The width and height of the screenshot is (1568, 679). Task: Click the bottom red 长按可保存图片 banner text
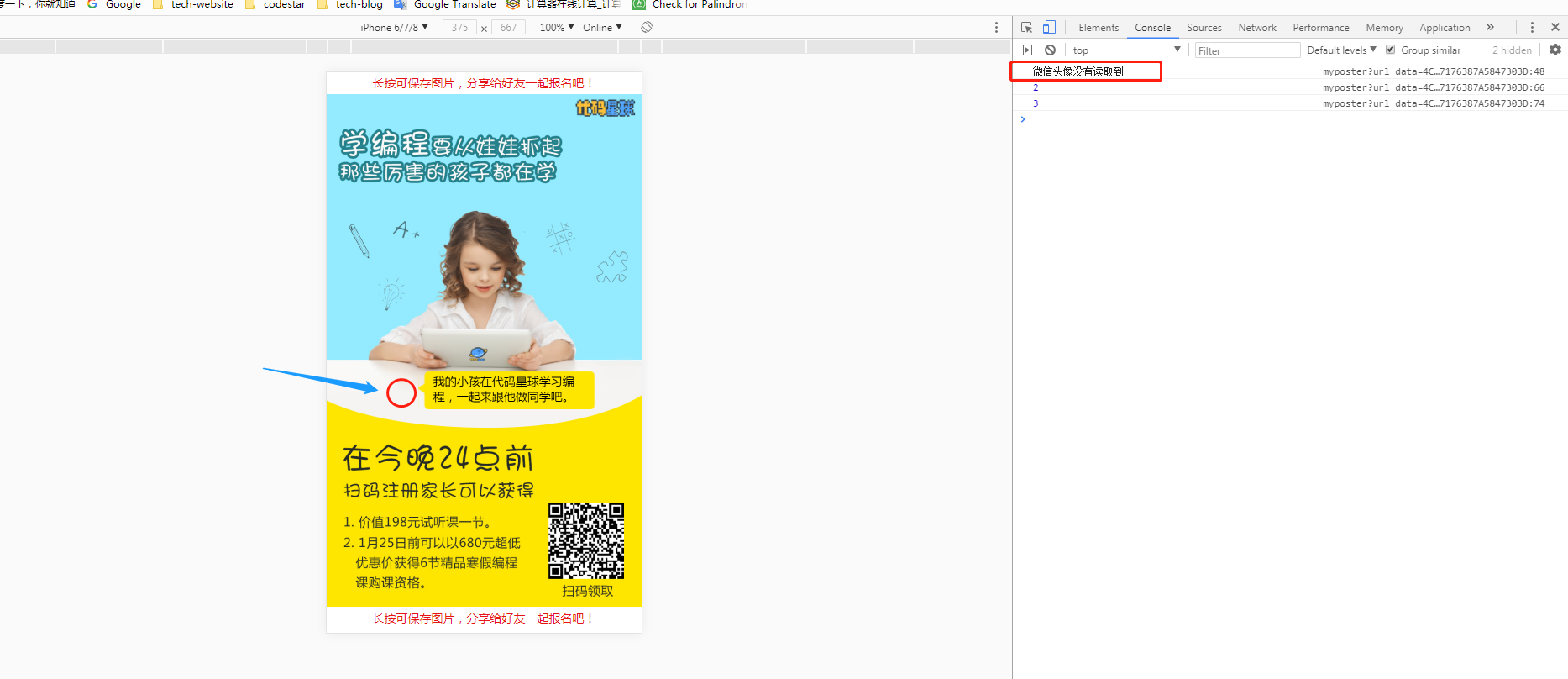coord(484,618)
